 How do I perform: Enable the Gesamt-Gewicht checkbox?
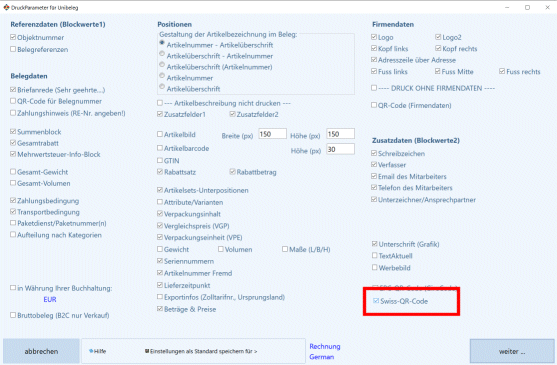click(x=13, y=171)
